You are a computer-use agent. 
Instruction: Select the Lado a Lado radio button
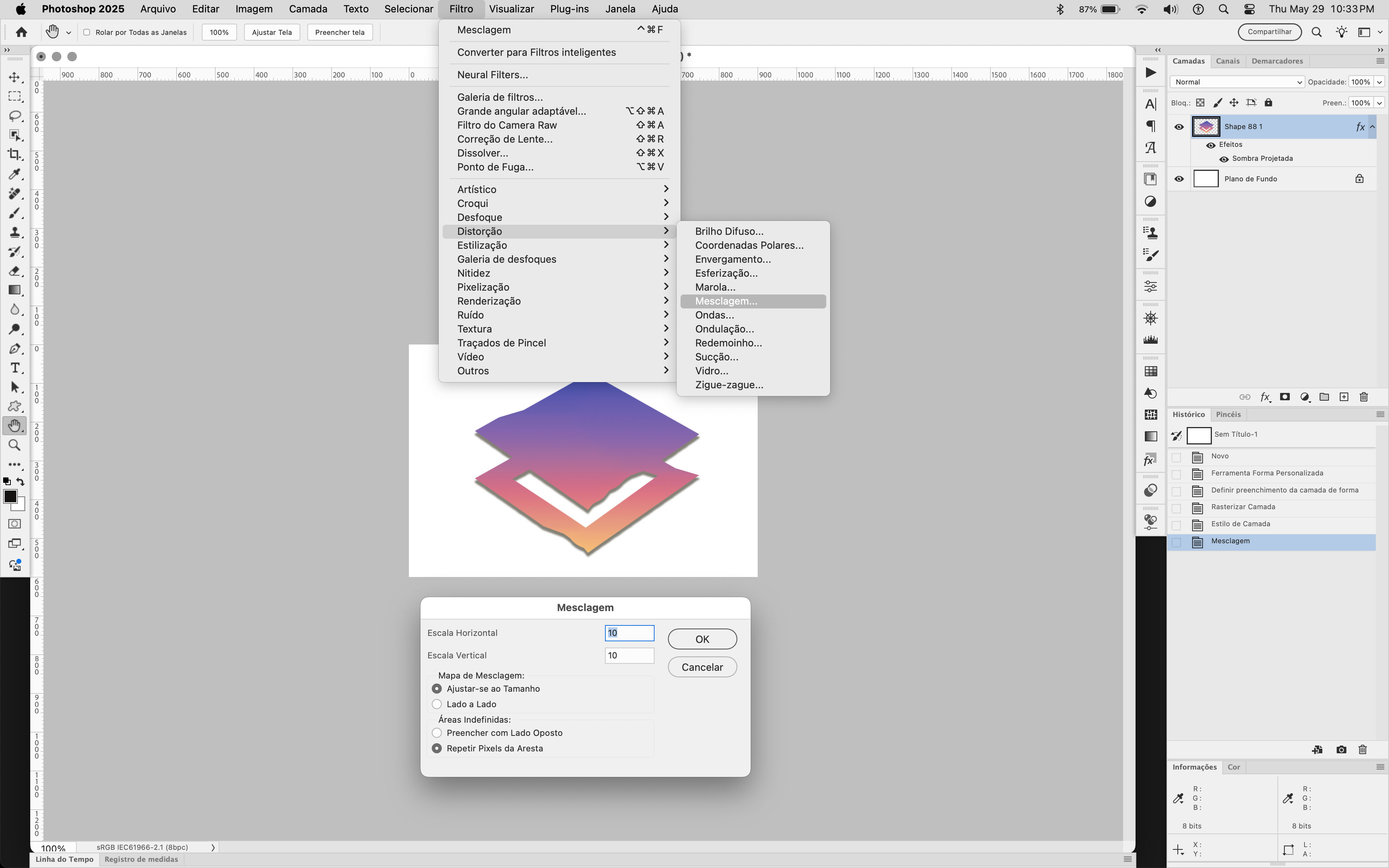click(x=437, y=704)
